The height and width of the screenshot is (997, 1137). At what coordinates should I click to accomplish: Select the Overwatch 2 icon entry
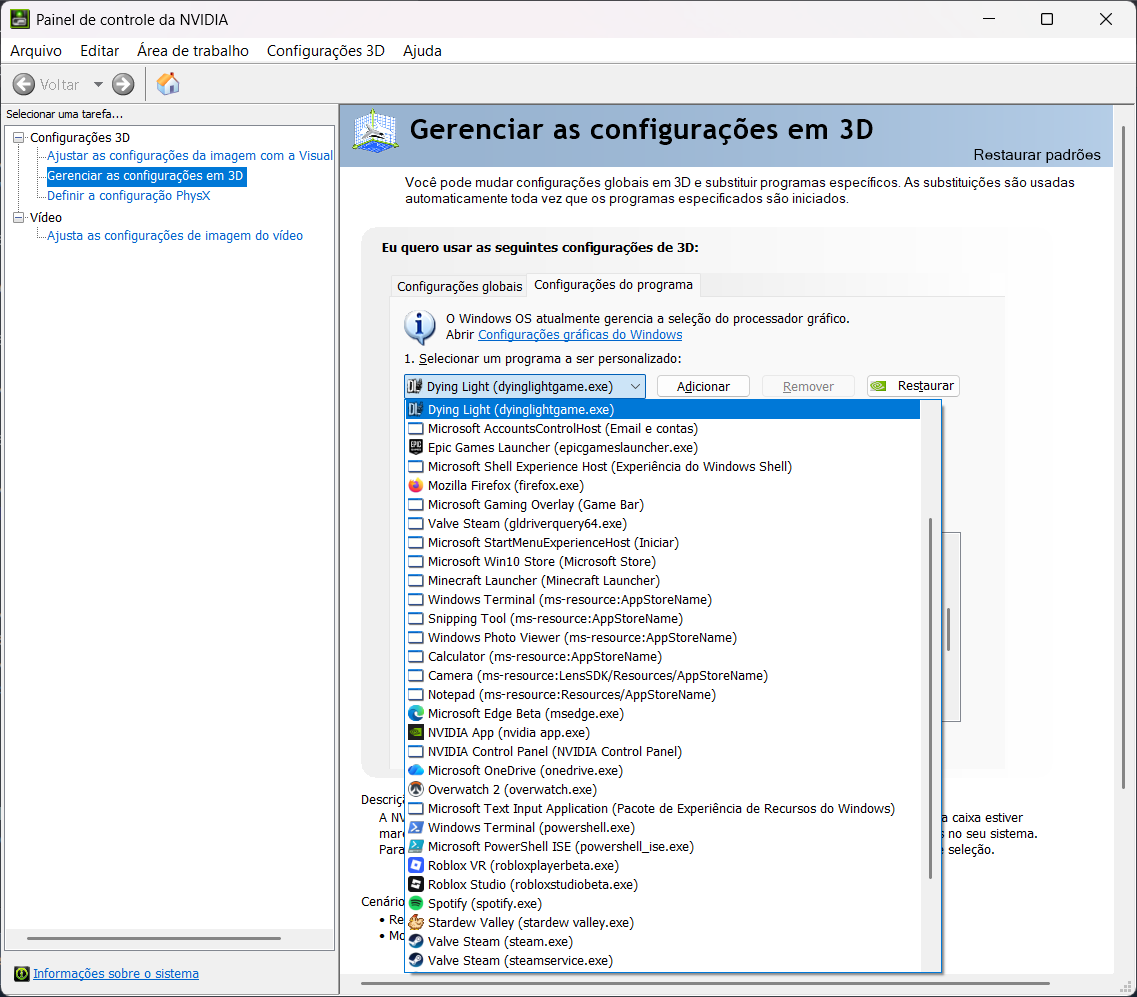(x=415, y=790)
